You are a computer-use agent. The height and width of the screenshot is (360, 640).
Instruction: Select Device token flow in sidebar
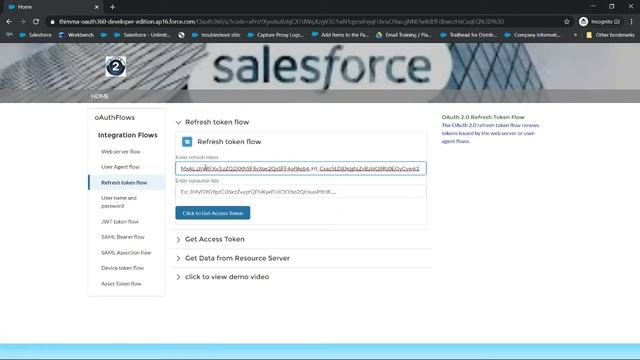coord(122,268)
